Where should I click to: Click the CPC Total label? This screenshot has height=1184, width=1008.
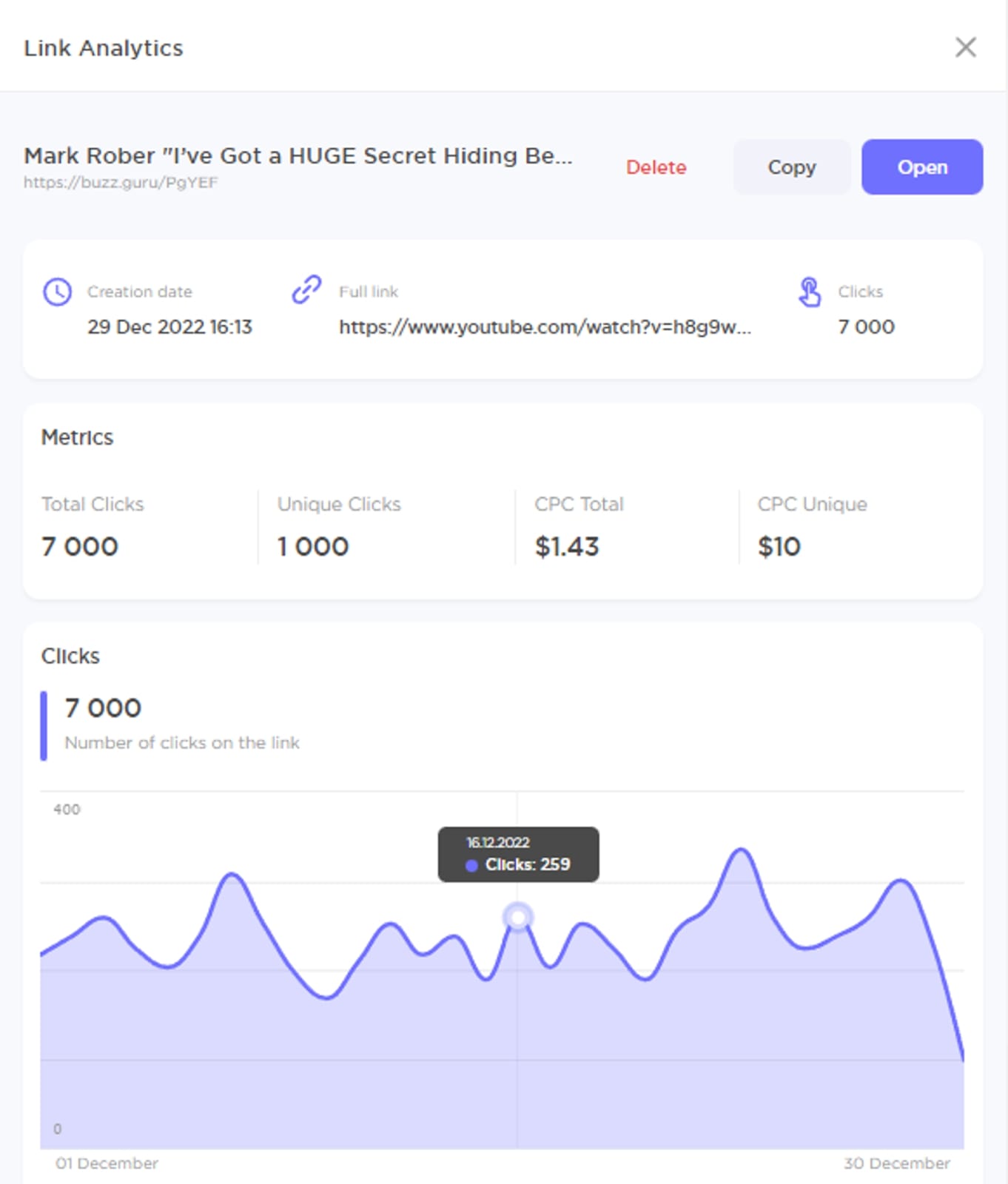(x=579, y=504)
